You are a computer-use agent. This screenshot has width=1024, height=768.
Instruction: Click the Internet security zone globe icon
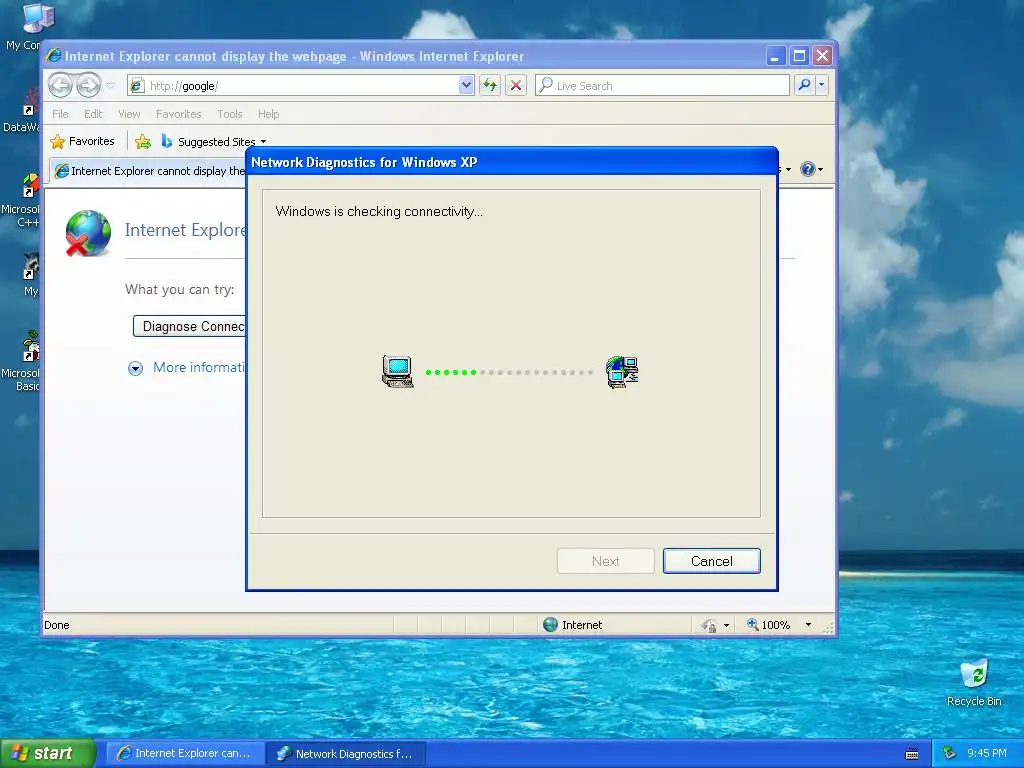coord(551,624)
